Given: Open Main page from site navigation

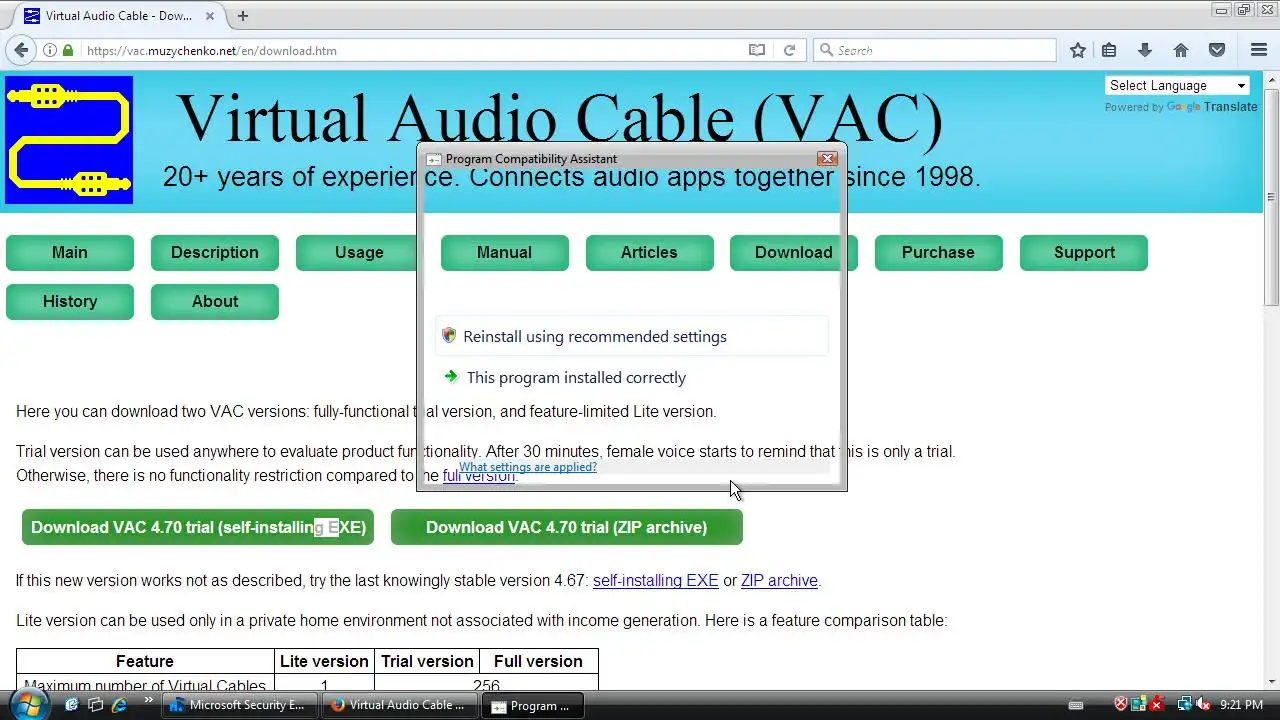Looking at the screenshot, I should pyautogui.click(x=70, y=253).
